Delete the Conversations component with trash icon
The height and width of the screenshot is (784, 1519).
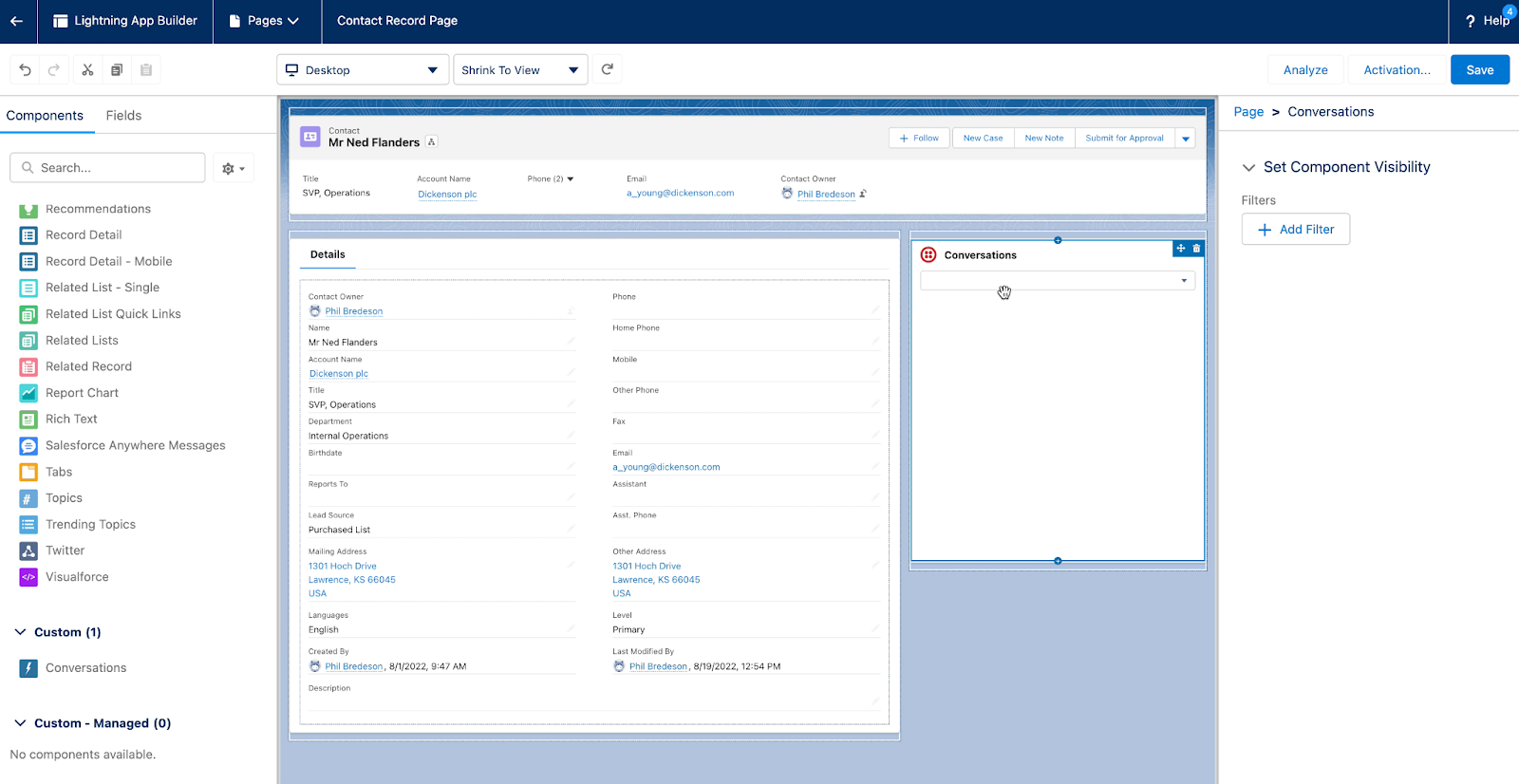pyautogui.click(x=1196, y=249)
